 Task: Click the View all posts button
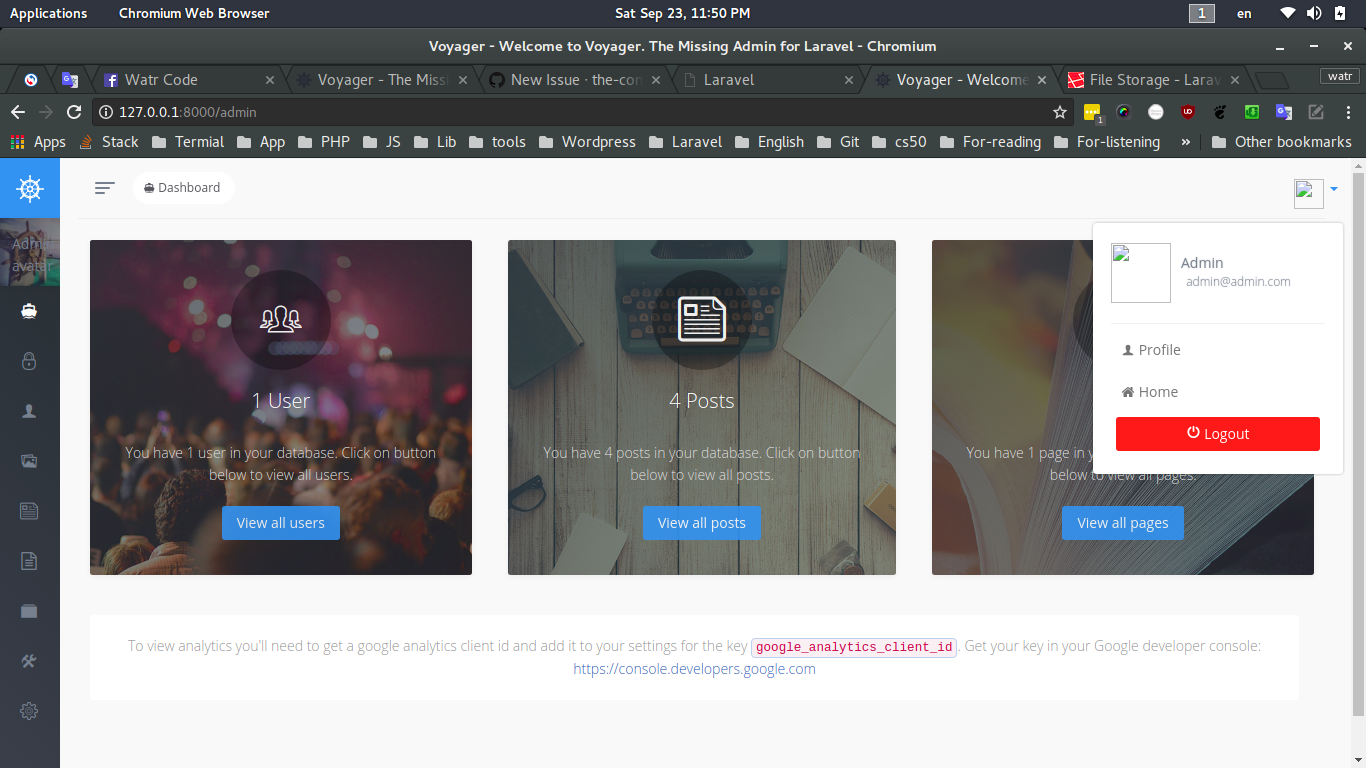point(701,522)
